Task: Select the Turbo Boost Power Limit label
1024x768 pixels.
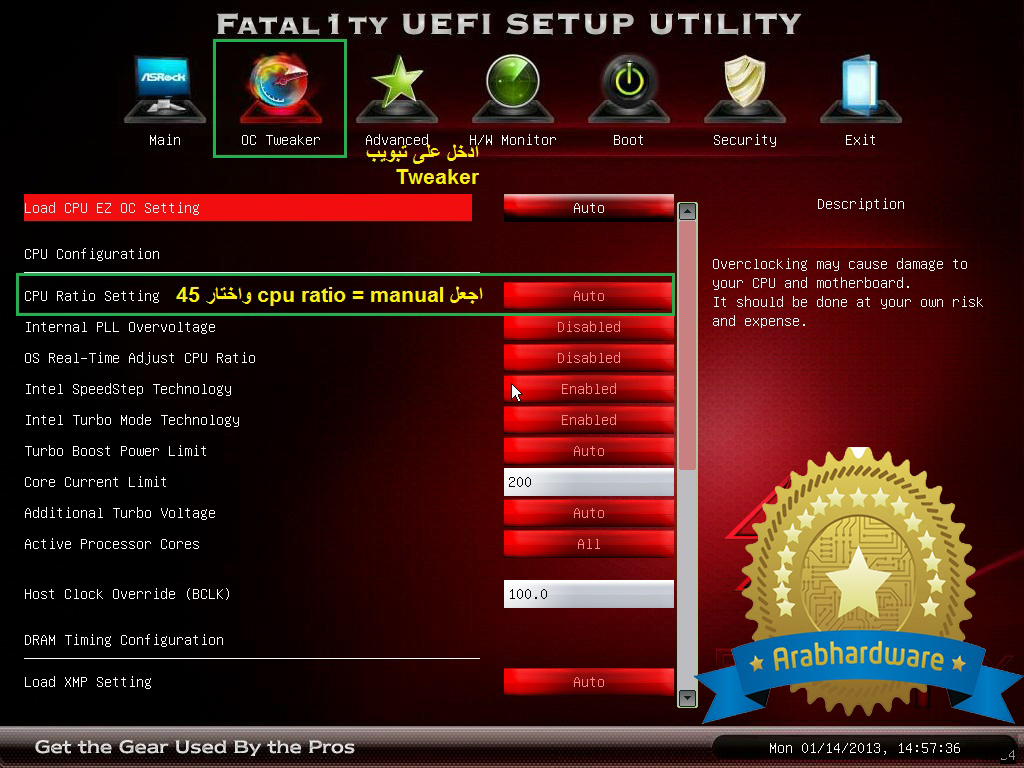Action: pyautogui.click(x=116, y=451)
